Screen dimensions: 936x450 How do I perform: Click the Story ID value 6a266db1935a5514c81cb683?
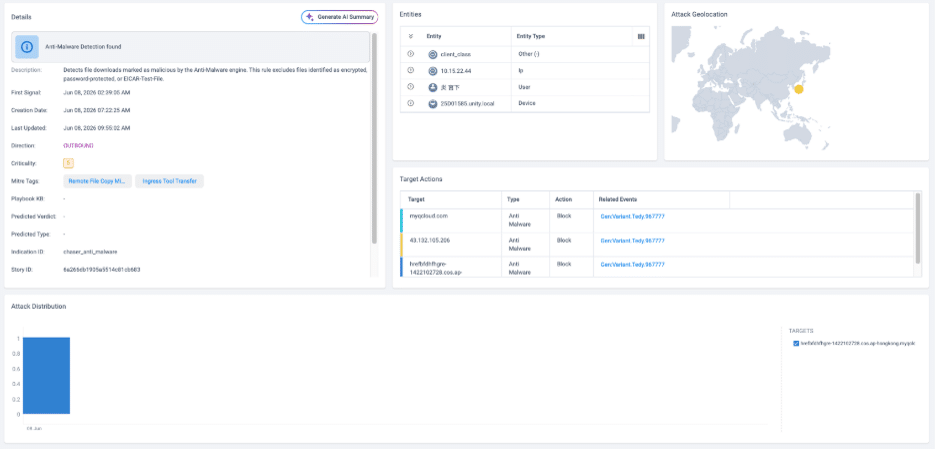pos(101,270)
